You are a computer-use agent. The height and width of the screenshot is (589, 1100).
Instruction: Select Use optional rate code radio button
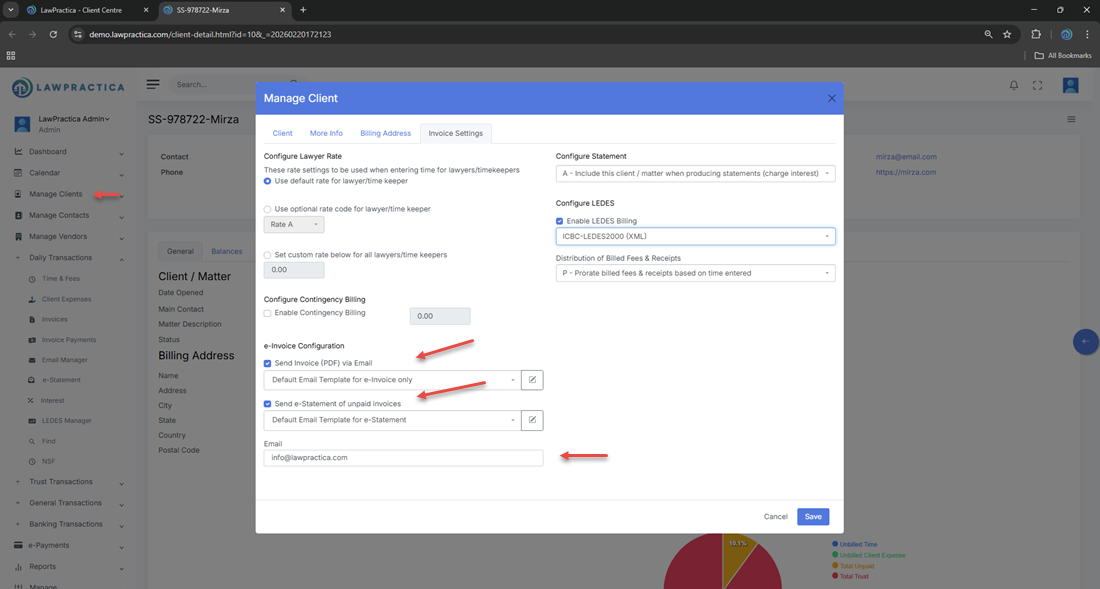pyautogui.click(x=268, y=209)
